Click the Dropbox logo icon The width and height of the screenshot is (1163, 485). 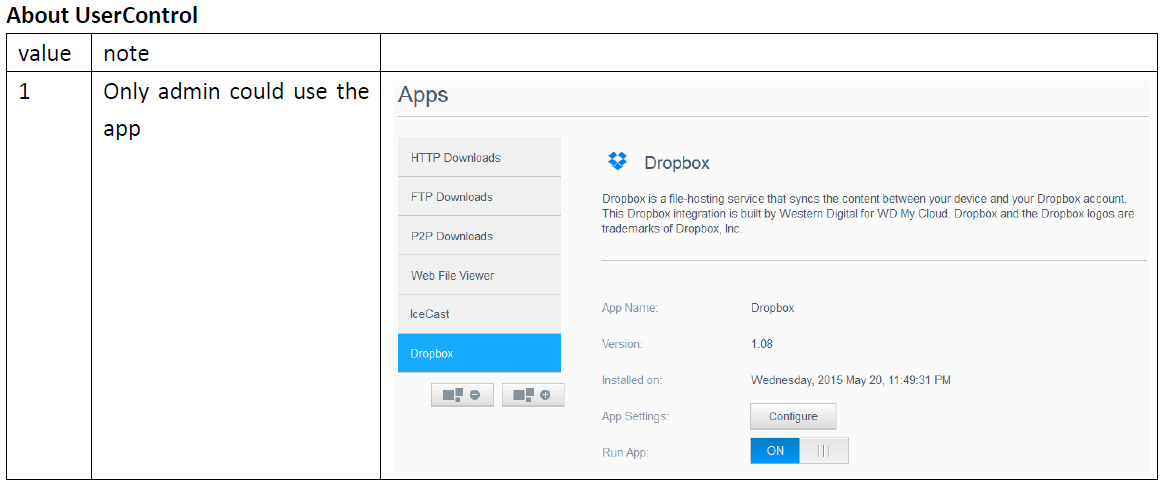tap(617, 161)
